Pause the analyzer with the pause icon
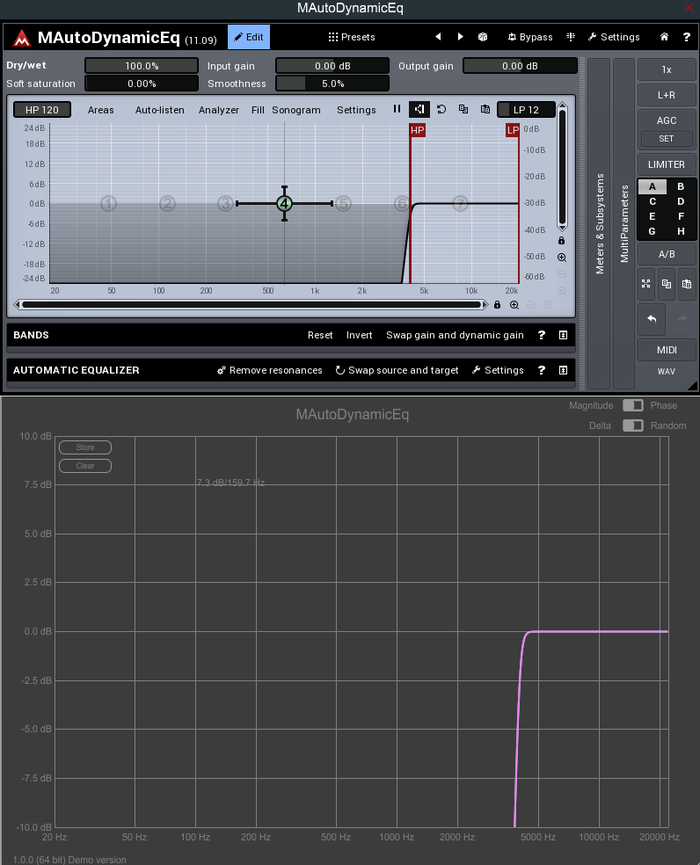 coord(397,109)
